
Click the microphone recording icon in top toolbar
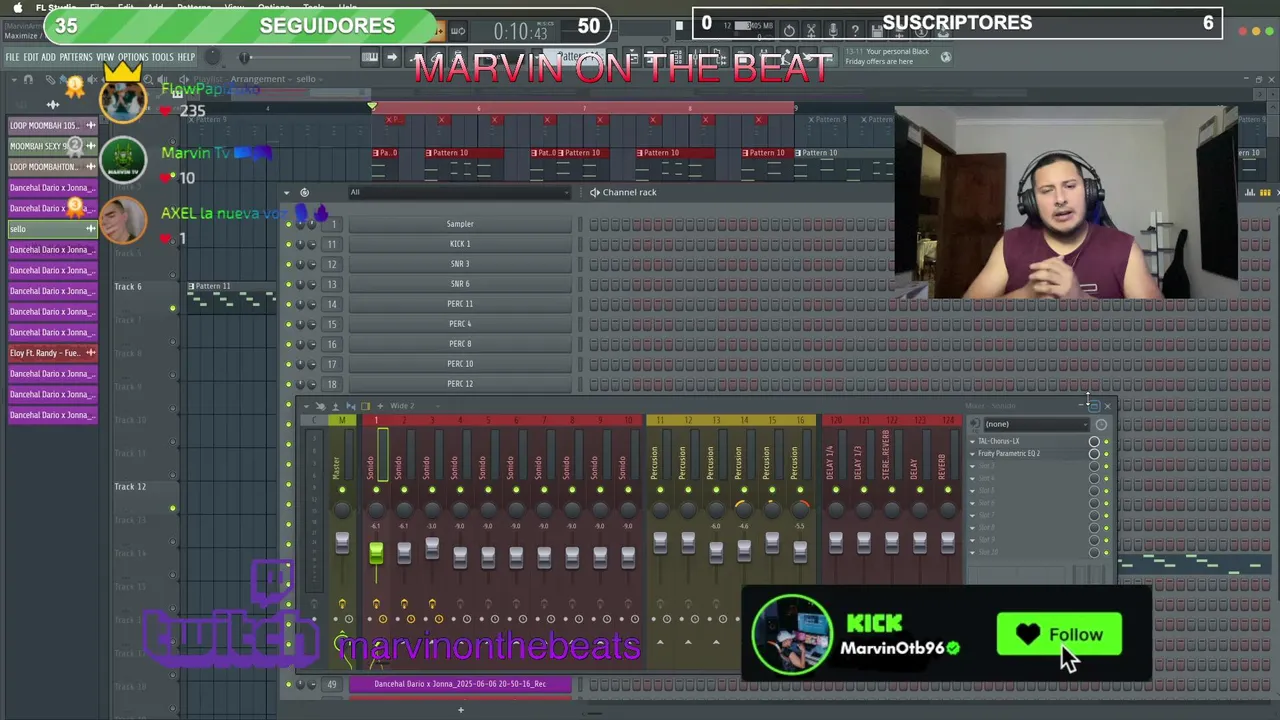833,31
